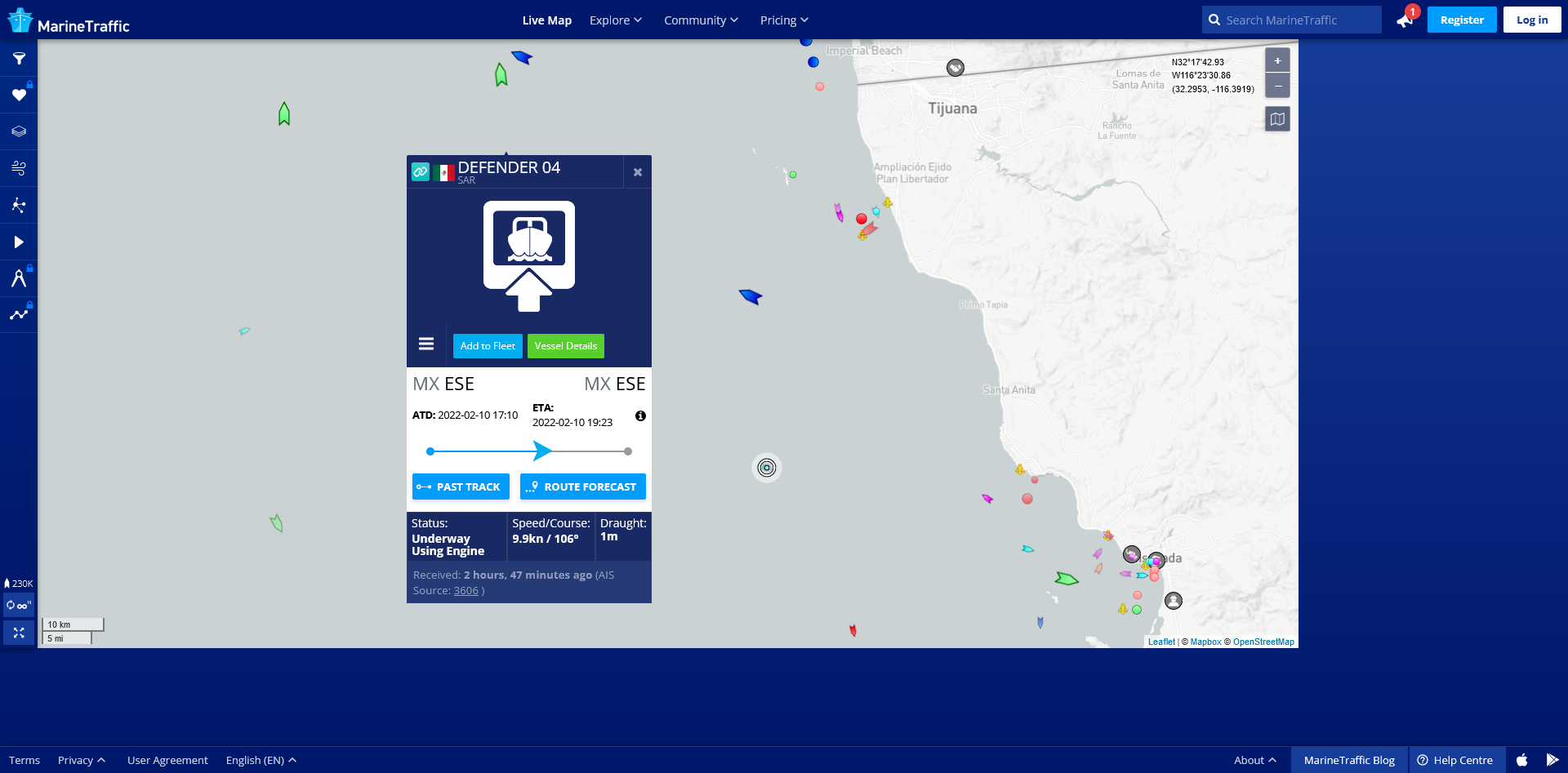Open Vessel Details for DEFENDER 04
1568x773 pixels.
(566, 346)
